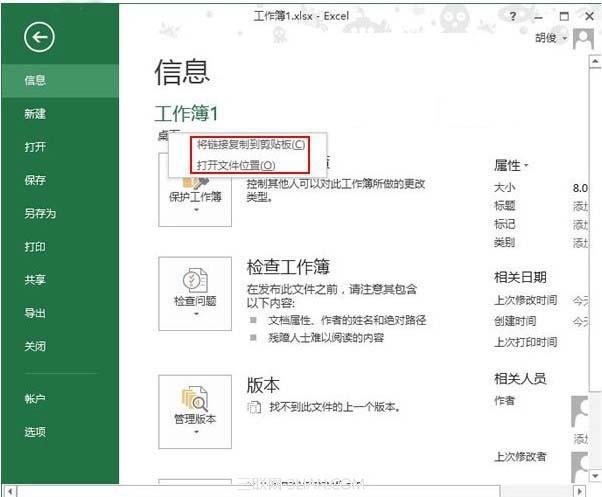Click the 大小 property label
The image size is (602, 497).
[504, 188]
